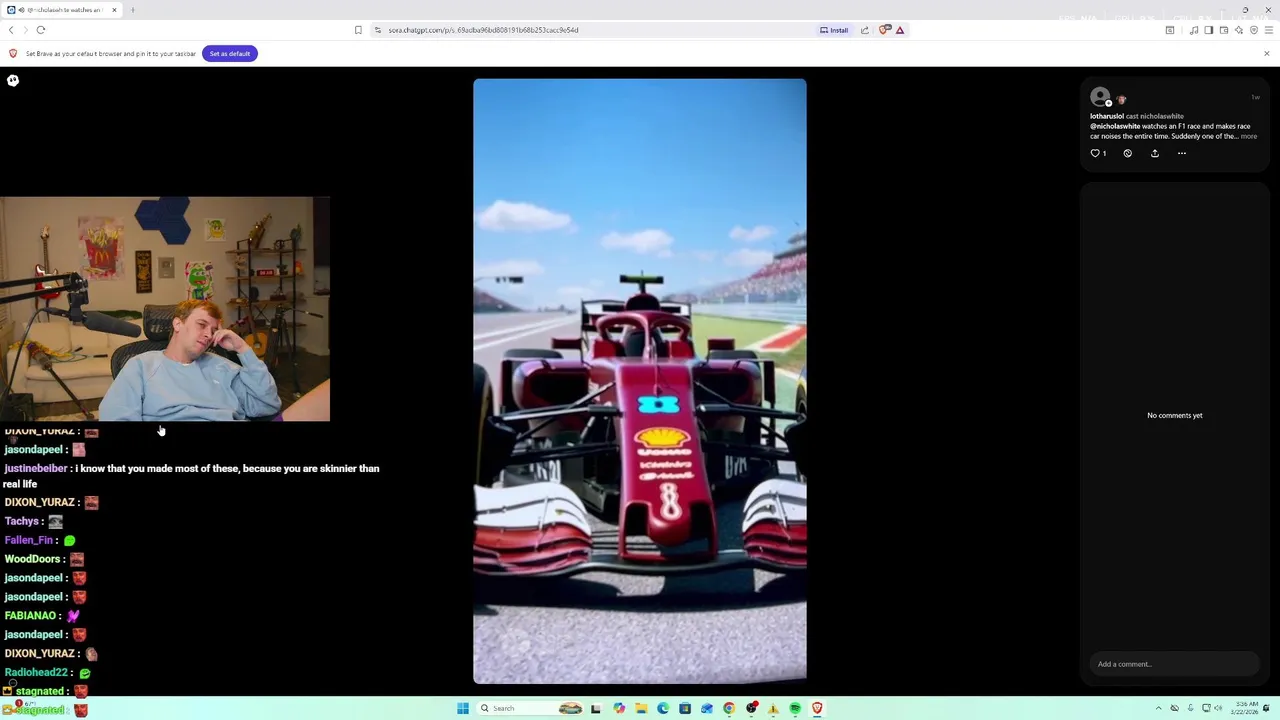Image resolution: width=1280 pixels, height=720 pixels.
Task: Click the Tachys chat username
Action: pos(21,521)
